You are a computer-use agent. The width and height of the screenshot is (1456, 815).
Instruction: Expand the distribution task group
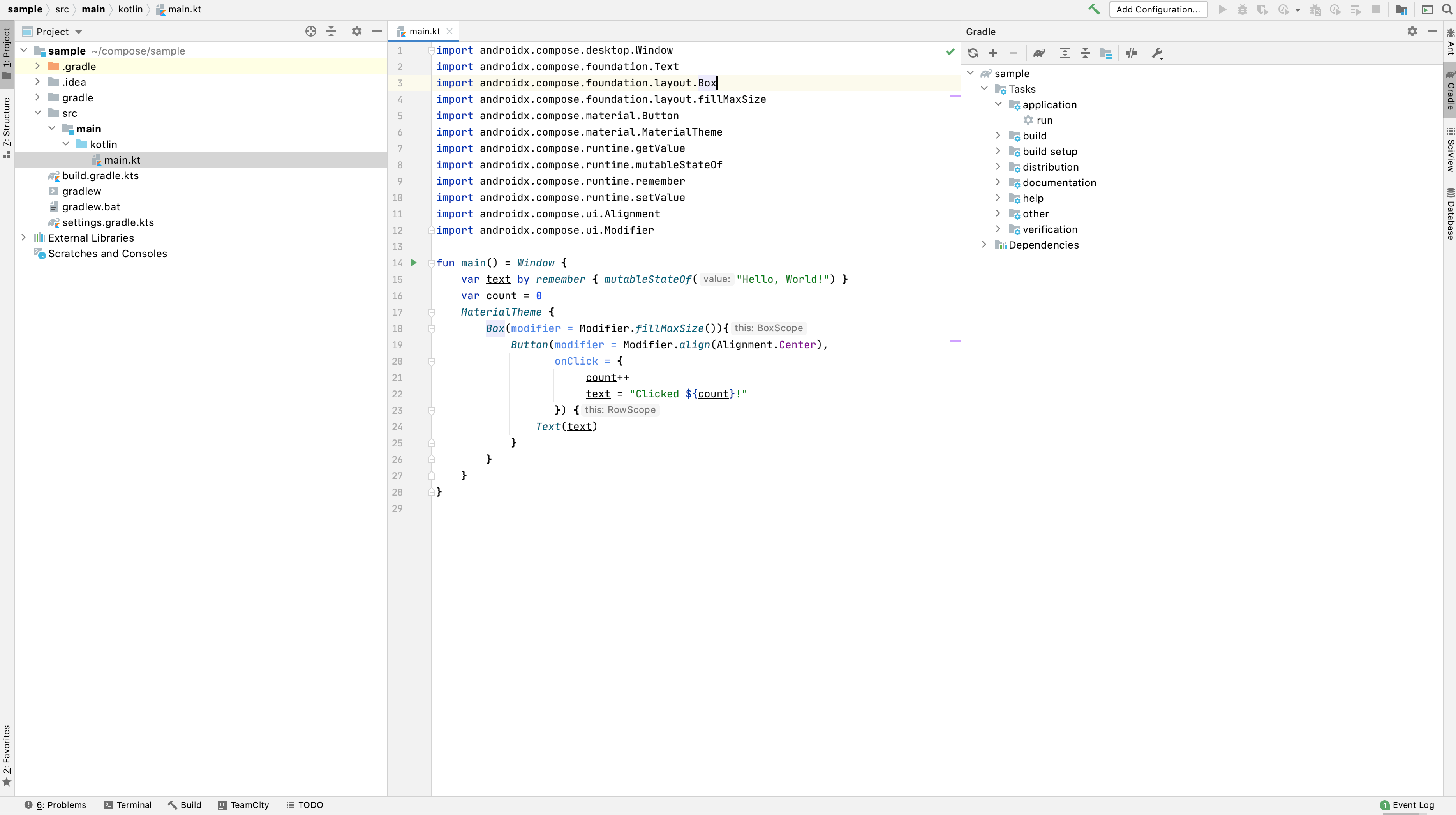999,167
